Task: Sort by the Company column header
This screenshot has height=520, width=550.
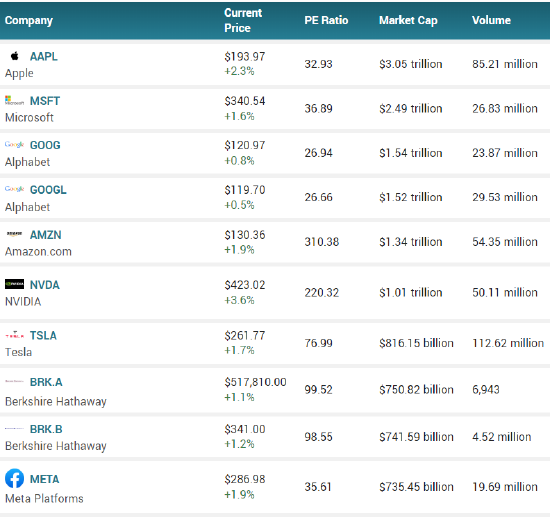Action: pyautogui.click(x=29, y=21)
